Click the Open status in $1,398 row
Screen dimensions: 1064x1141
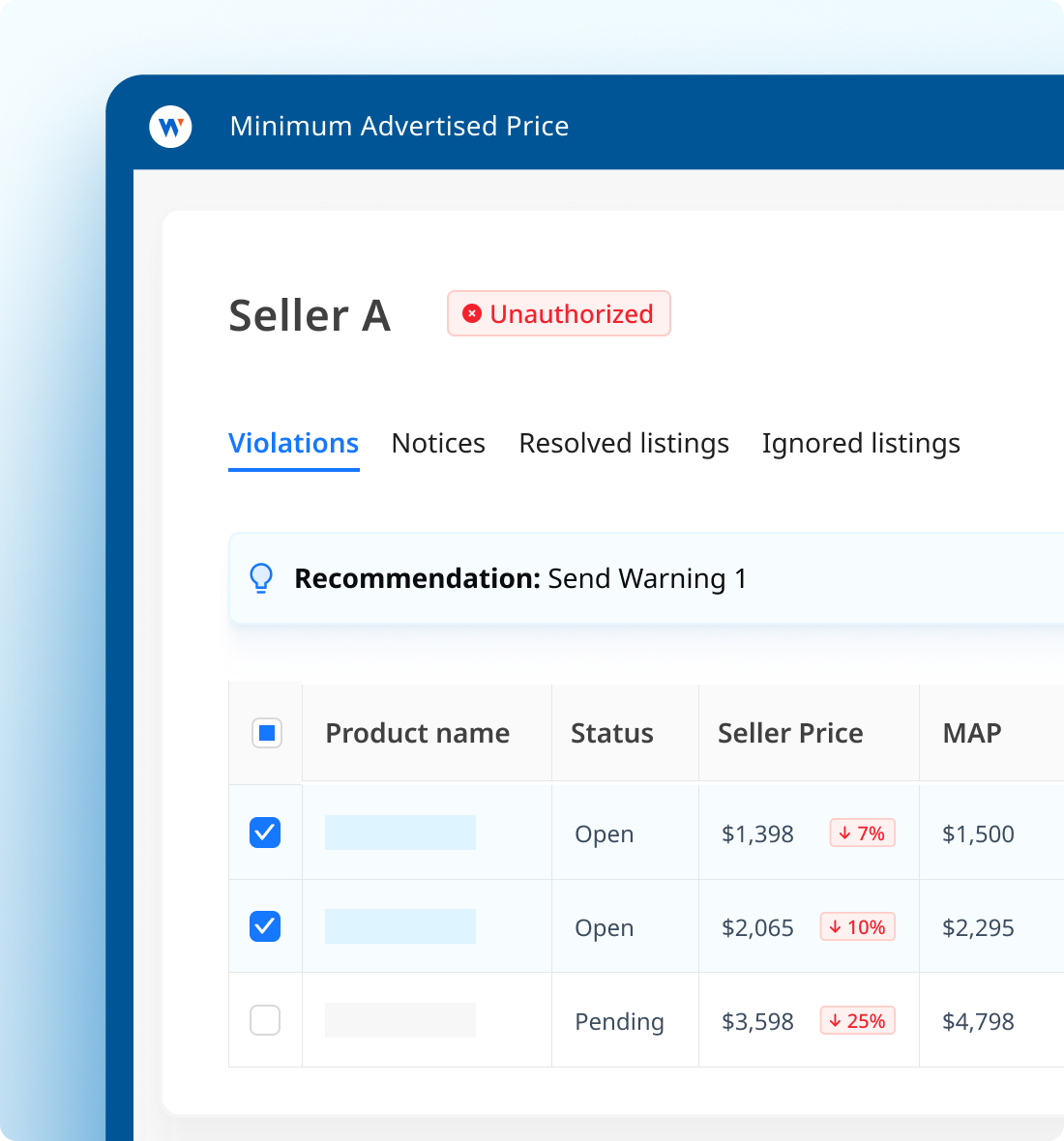tap(604, 834)
